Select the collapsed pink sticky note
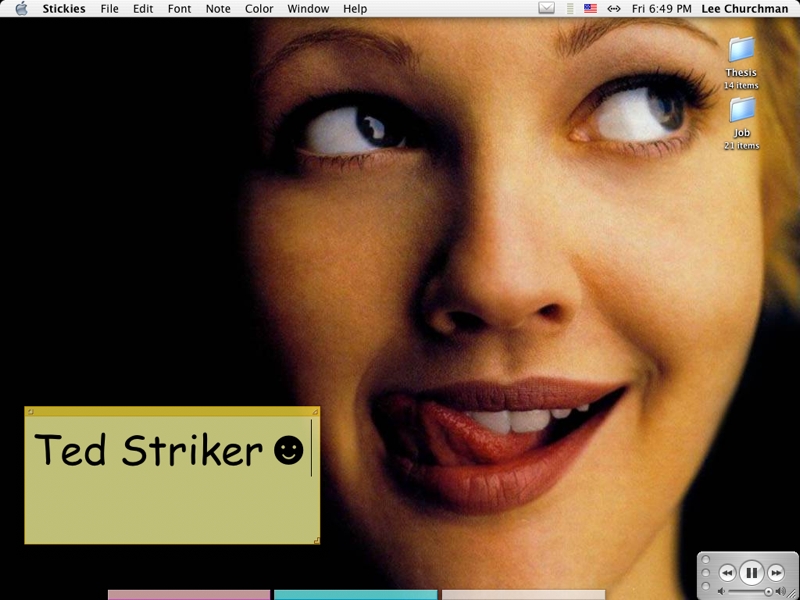Viewport: 800px width, 600px height. (x=188, y=594)
